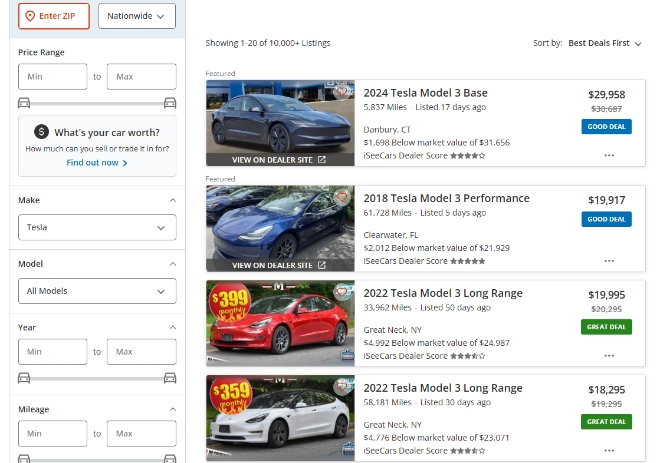This screenshot has height=463, width=660.
Task: Collapse the Year filter section
Action: 171,327
